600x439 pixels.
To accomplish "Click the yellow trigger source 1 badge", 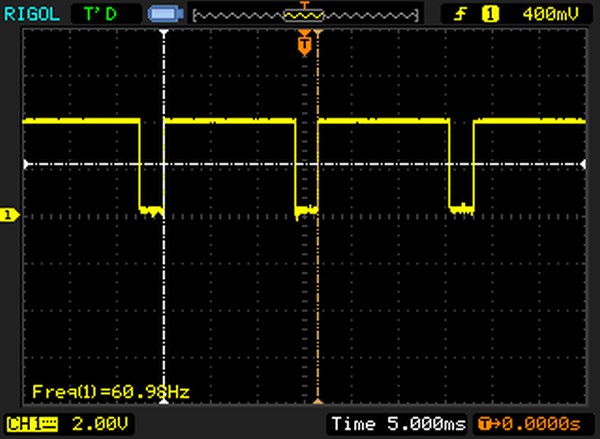I will pyautogui.click(x=490, y=14).
